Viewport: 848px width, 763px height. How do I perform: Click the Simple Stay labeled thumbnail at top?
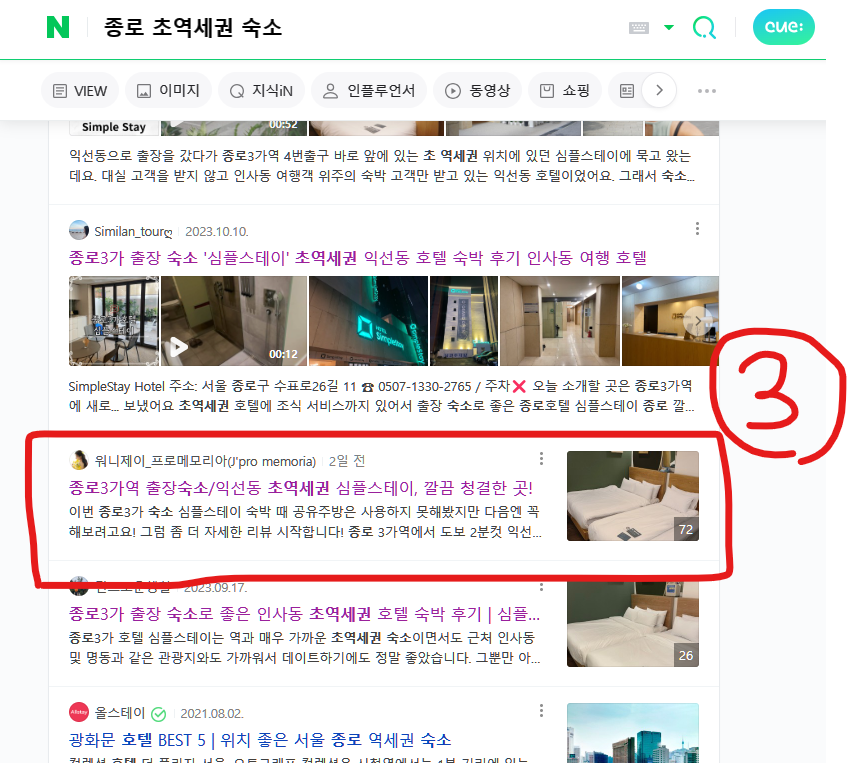114,128
